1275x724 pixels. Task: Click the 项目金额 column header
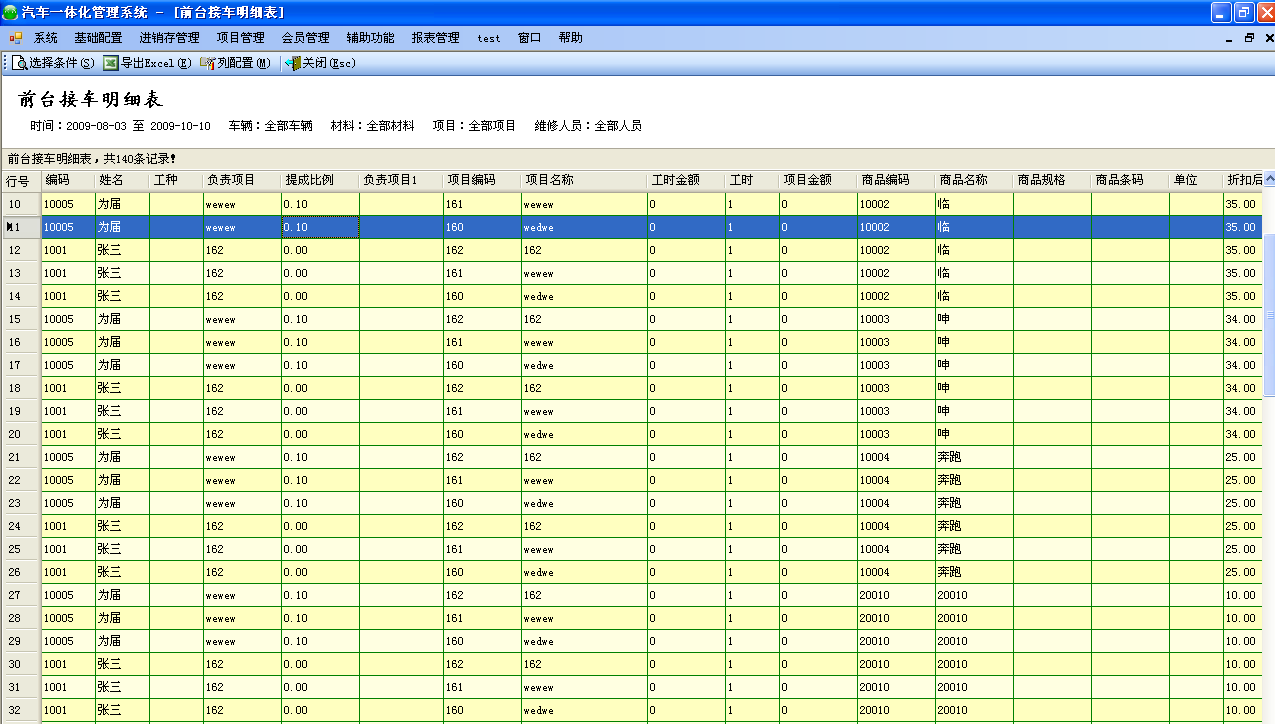(x=818, y=181)
